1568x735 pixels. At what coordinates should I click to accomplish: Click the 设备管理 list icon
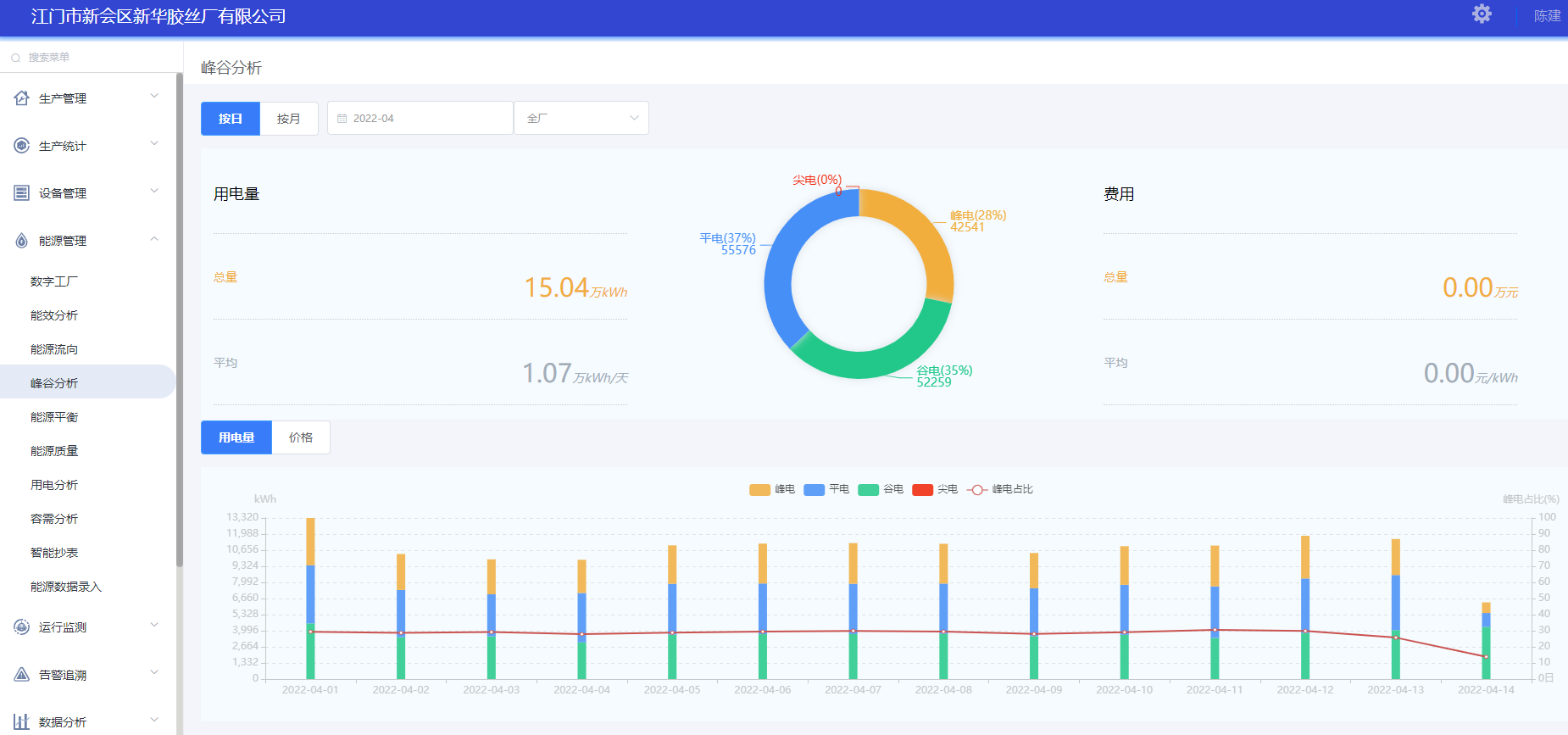click(x=22, y=193)
